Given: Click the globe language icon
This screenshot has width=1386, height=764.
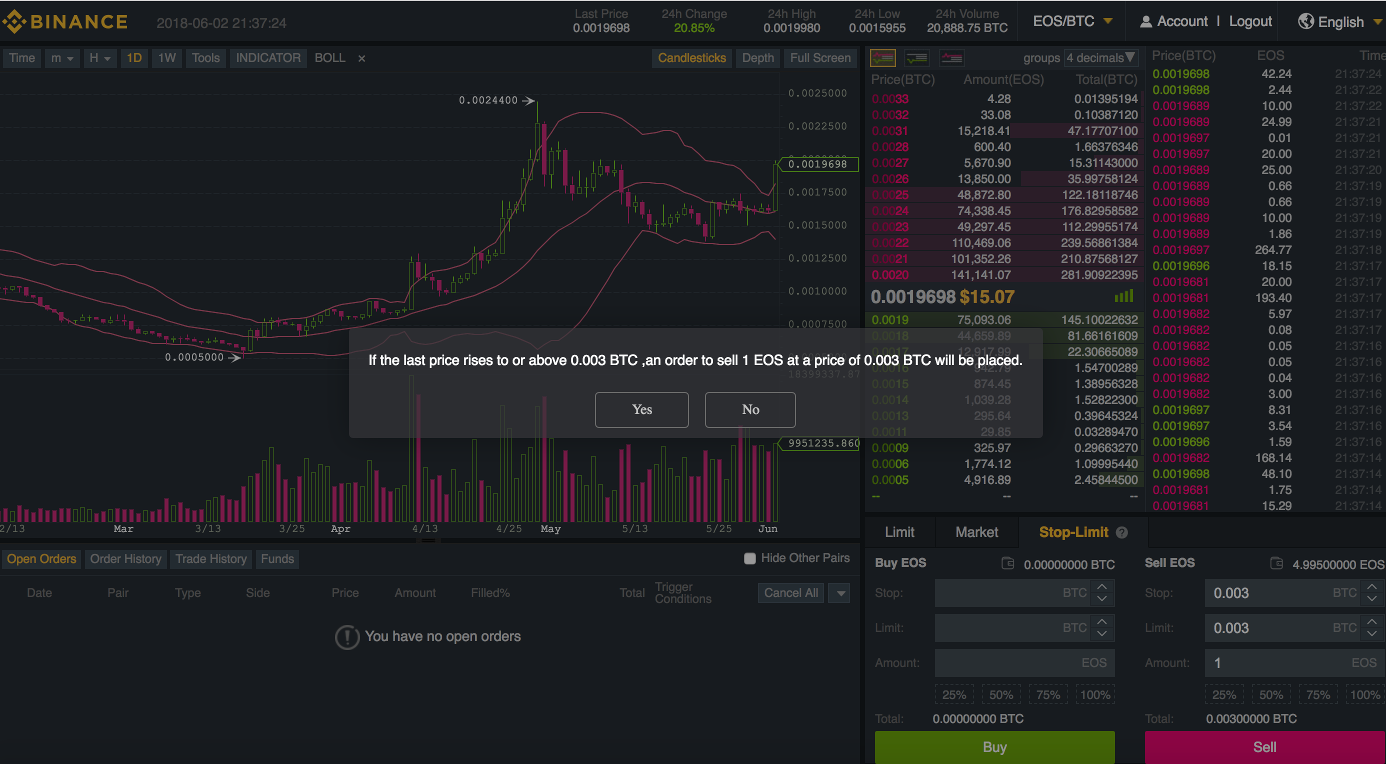Looking at the screenshot, I should tap(1306, 21).
